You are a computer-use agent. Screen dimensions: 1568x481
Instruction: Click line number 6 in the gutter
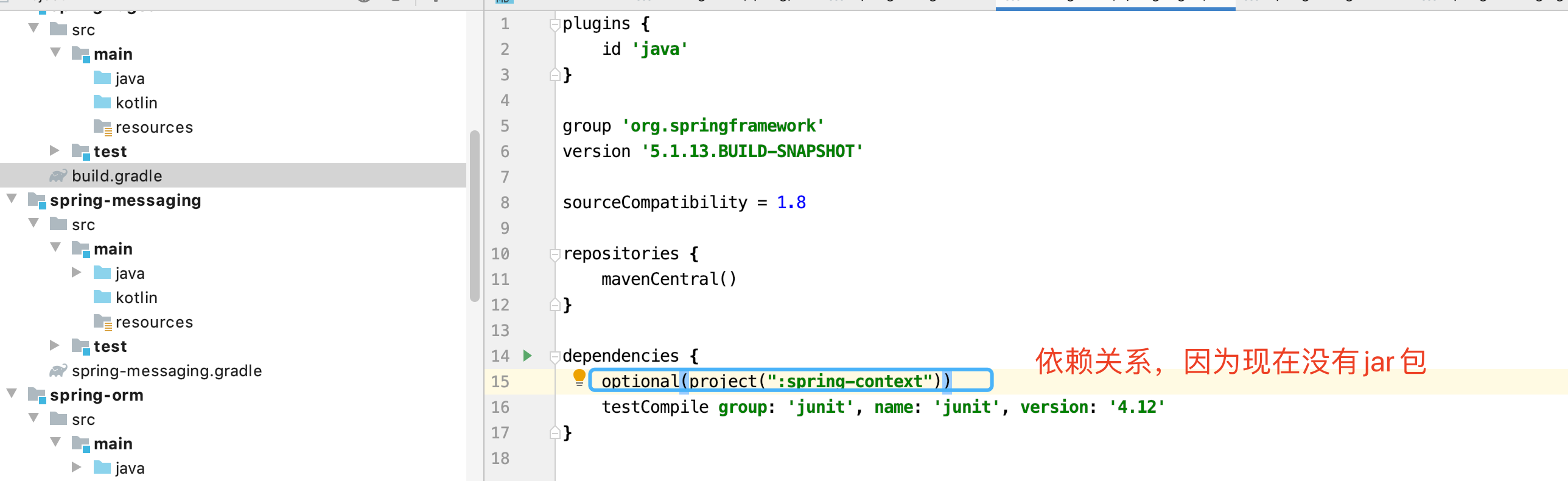pos(505,152)
